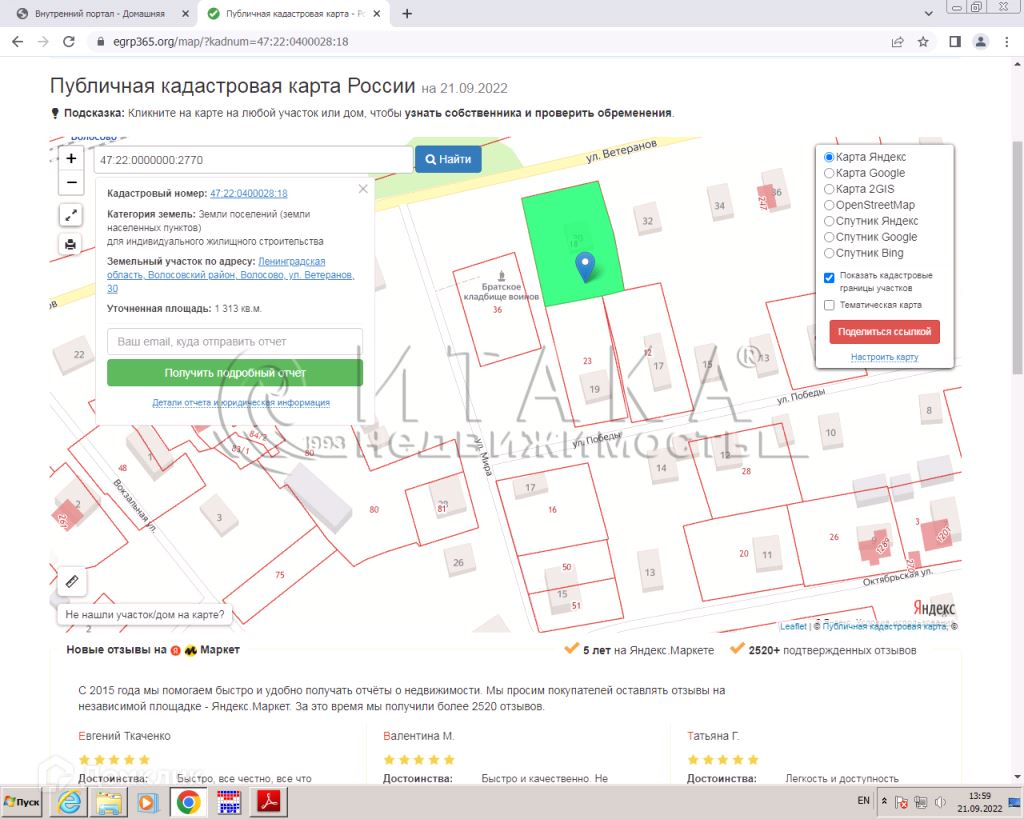This screenshot has height=819, width=1024.
Task: Click Поделиться ссылкой button
Action: tap(884, 332)
